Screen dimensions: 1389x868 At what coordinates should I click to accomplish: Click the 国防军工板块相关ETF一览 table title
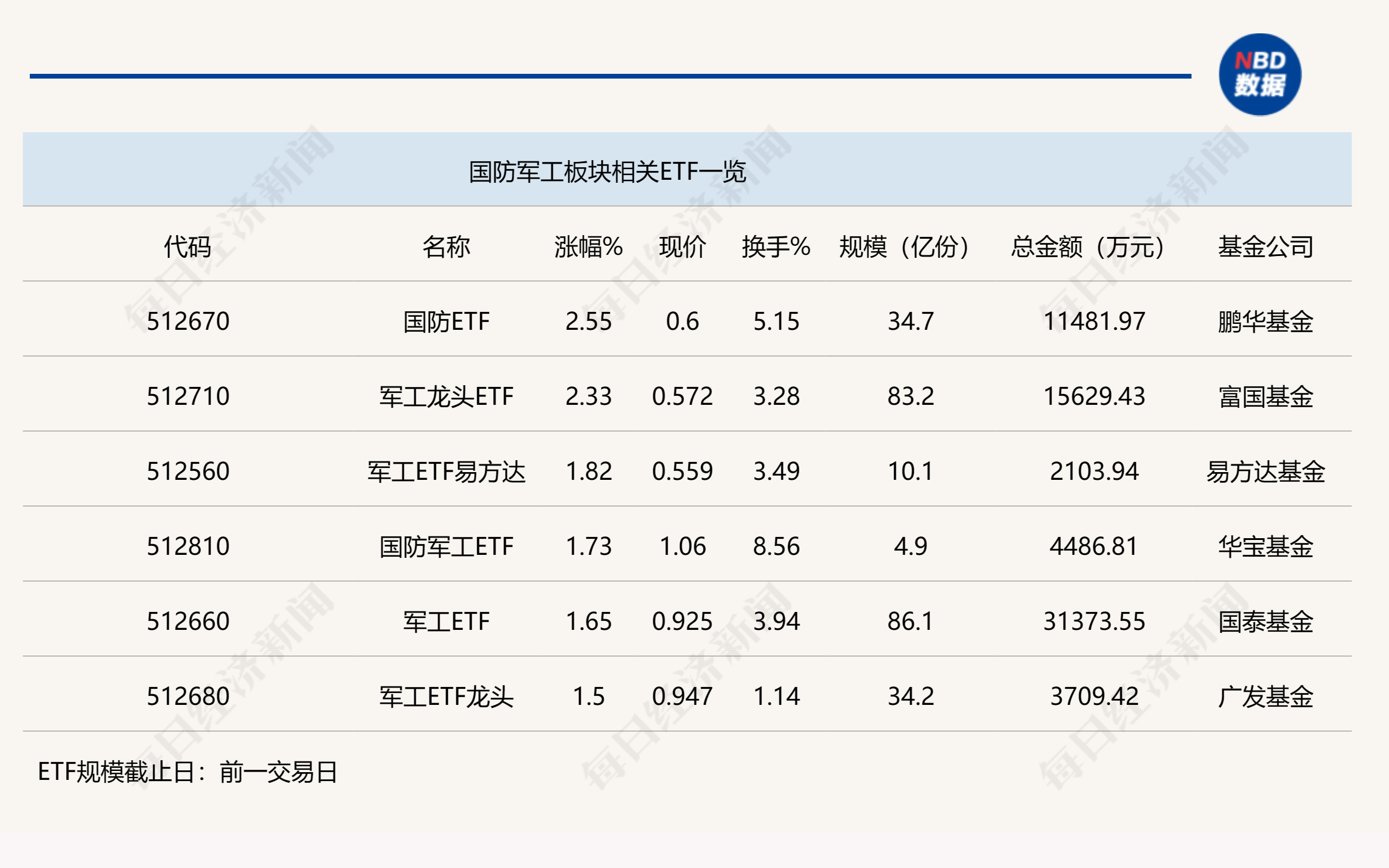click(x=607, y=172)
